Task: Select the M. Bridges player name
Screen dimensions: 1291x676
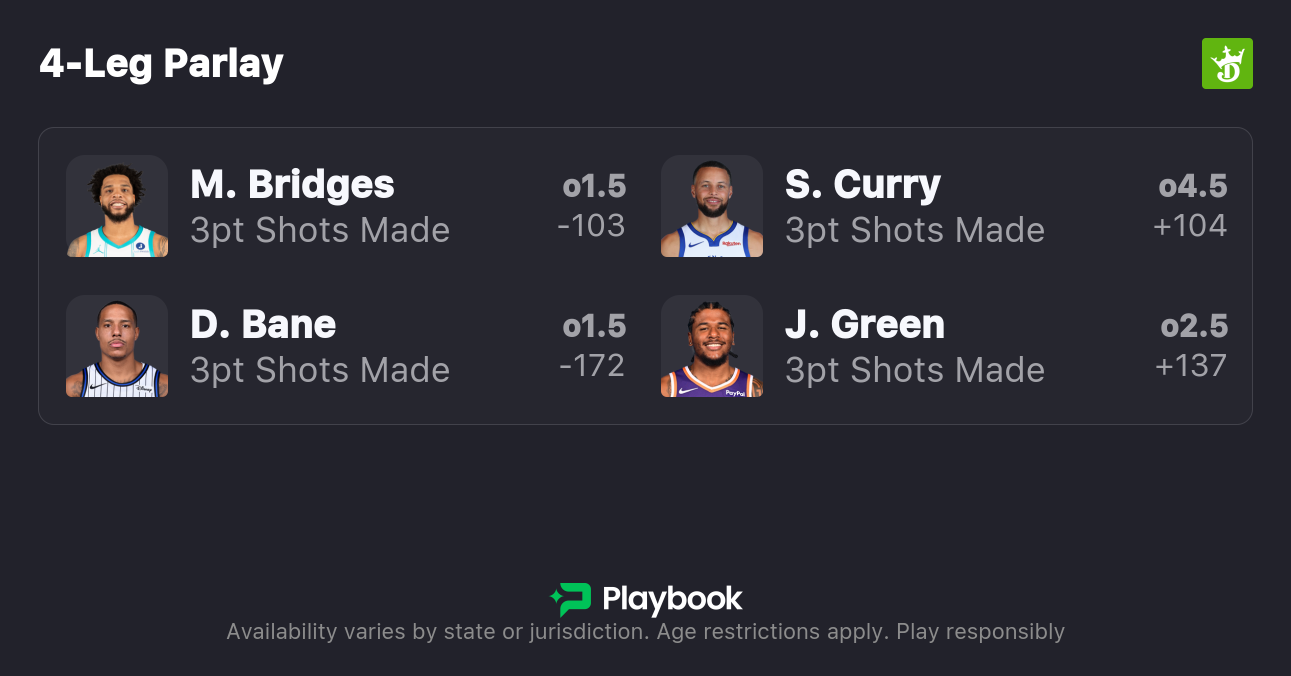Action: point(292,185)
